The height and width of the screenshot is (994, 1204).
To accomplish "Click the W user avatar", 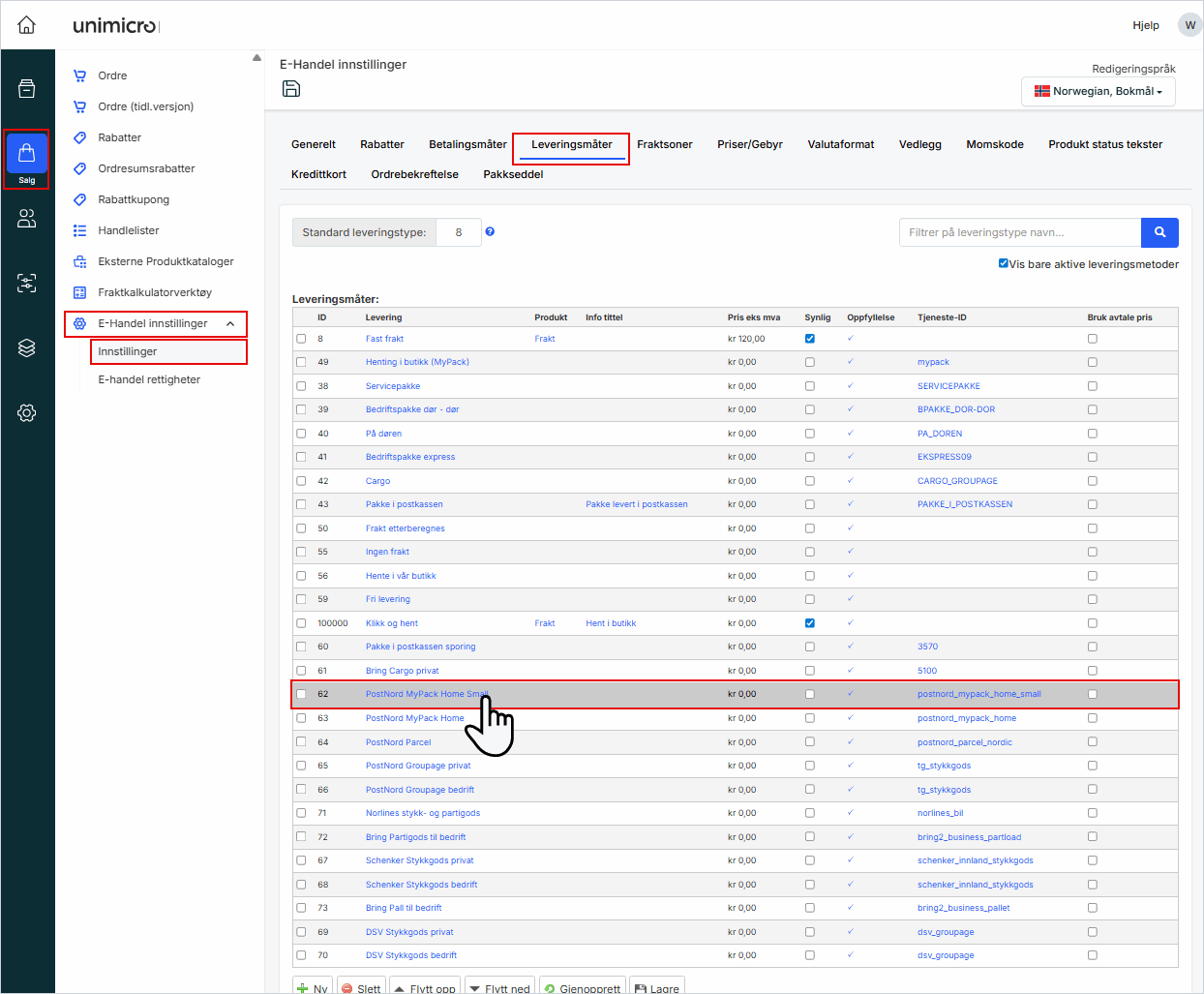I will (1189, 25).
